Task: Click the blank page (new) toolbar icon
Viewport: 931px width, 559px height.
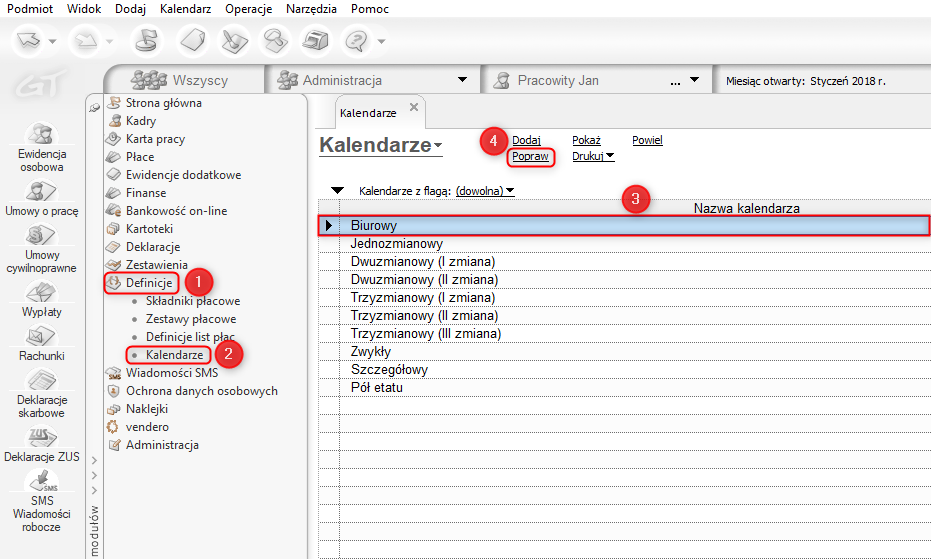Action: click(x=194, y=41)
